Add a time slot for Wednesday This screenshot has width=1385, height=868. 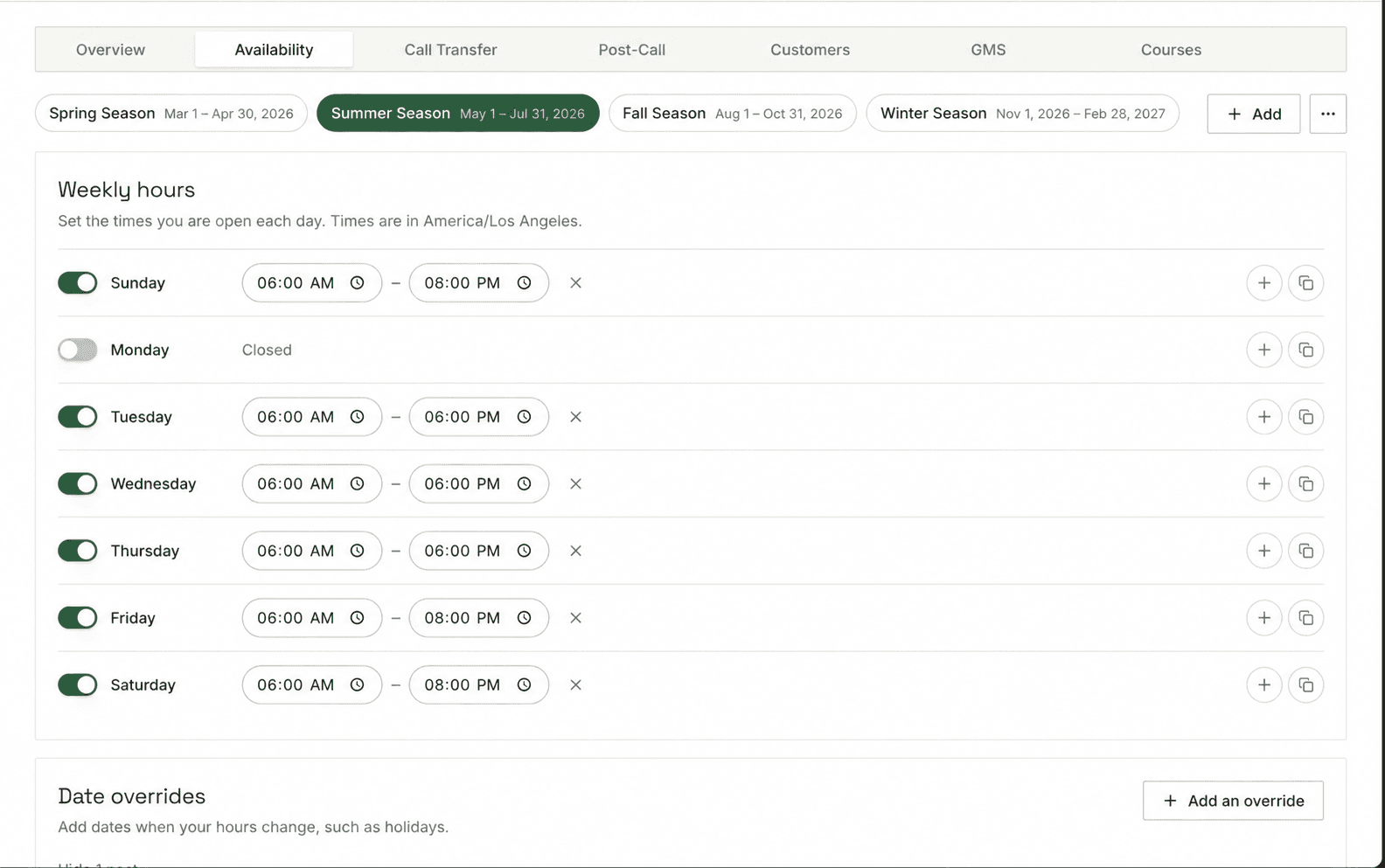(x=1263, y=484)
